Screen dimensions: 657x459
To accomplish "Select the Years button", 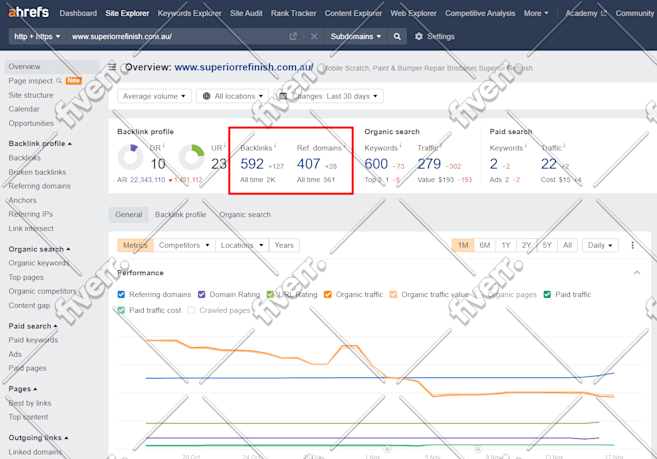I will point(284,245).
